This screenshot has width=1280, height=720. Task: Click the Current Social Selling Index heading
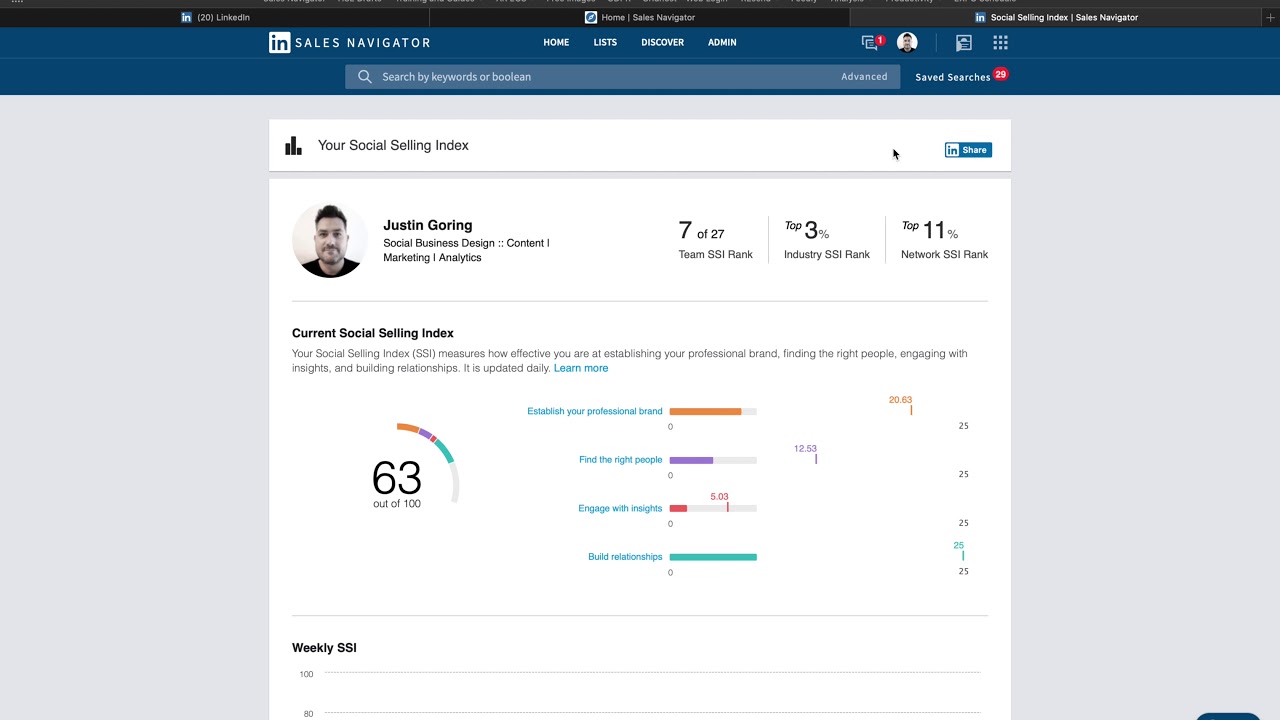coord(373,333)
